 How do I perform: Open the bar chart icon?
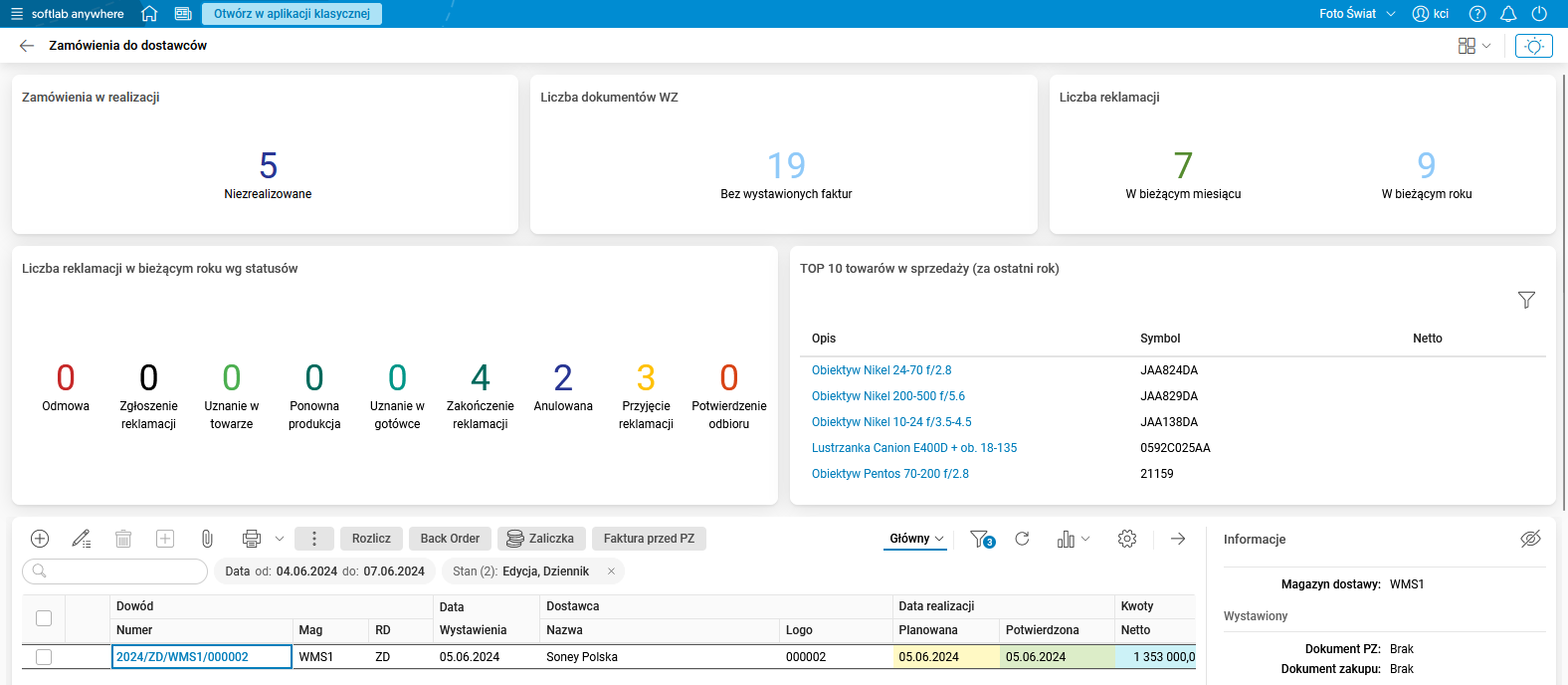1066,539
